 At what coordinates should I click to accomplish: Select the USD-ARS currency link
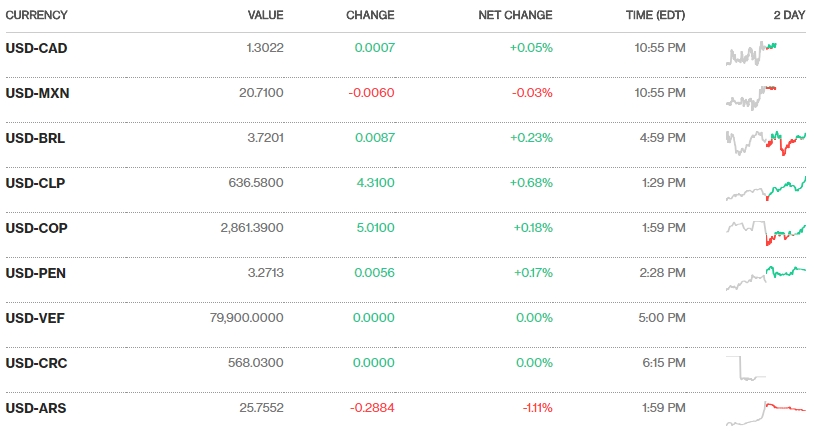pyautogui.click(x=35, y=408)
